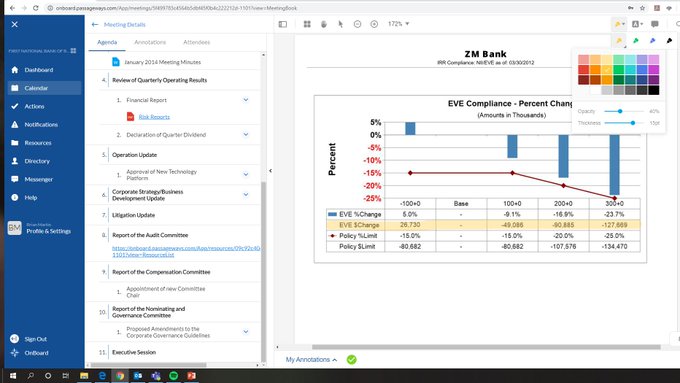Click the green check status icon
Viewport: 680px width, 383px height.
(352, 360)
